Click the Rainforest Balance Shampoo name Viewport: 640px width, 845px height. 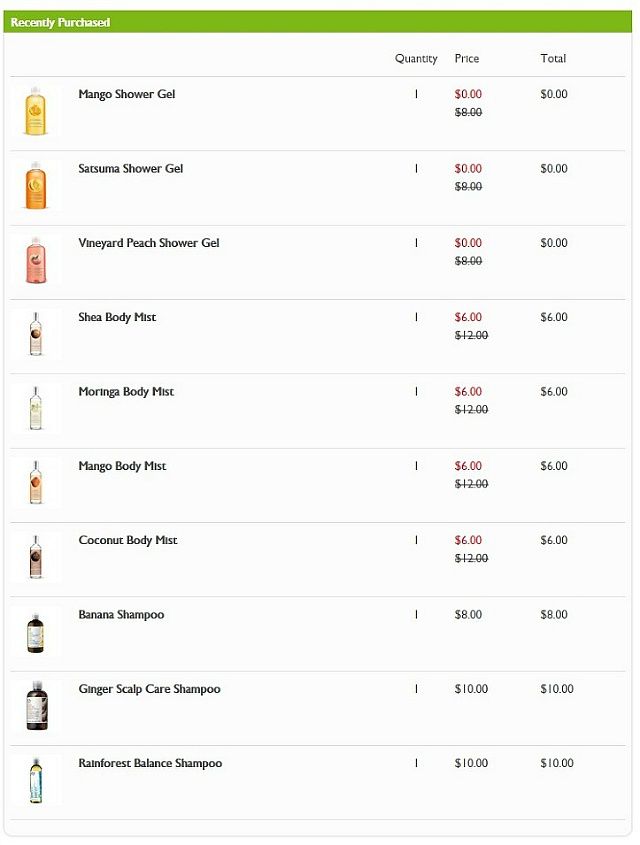[x=150, y=764]
